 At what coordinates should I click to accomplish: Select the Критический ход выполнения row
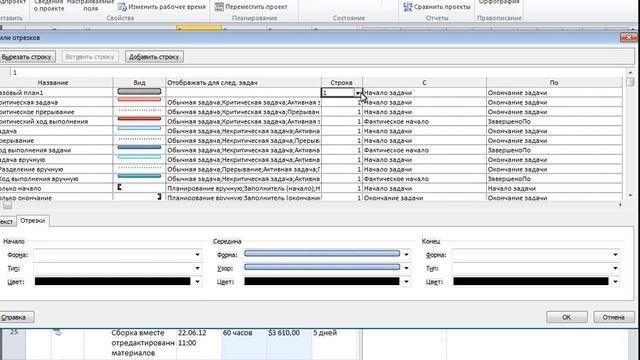pyautogui.click(x=44, y=122)
